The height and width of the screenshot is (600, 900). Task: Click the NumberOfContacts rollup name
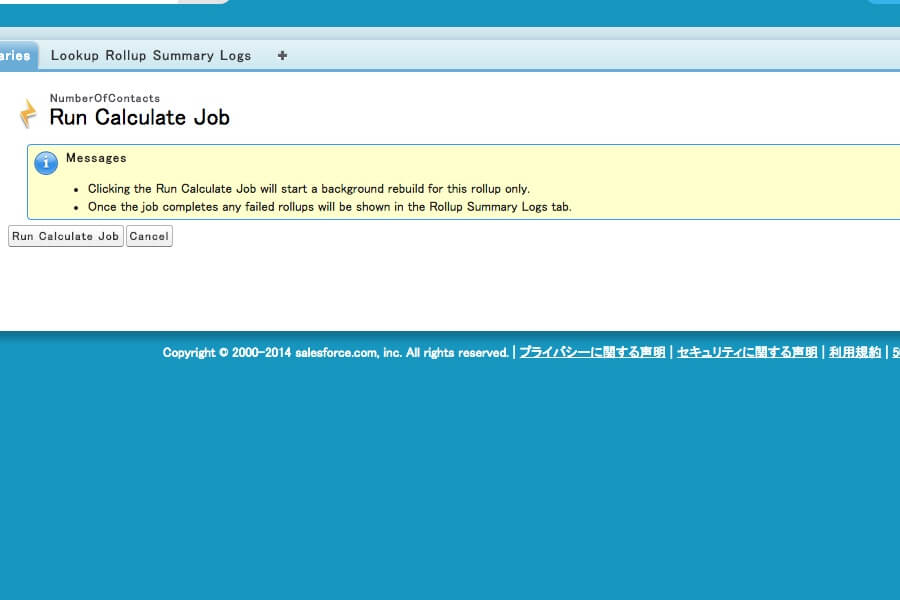click(x=105, y=99)
